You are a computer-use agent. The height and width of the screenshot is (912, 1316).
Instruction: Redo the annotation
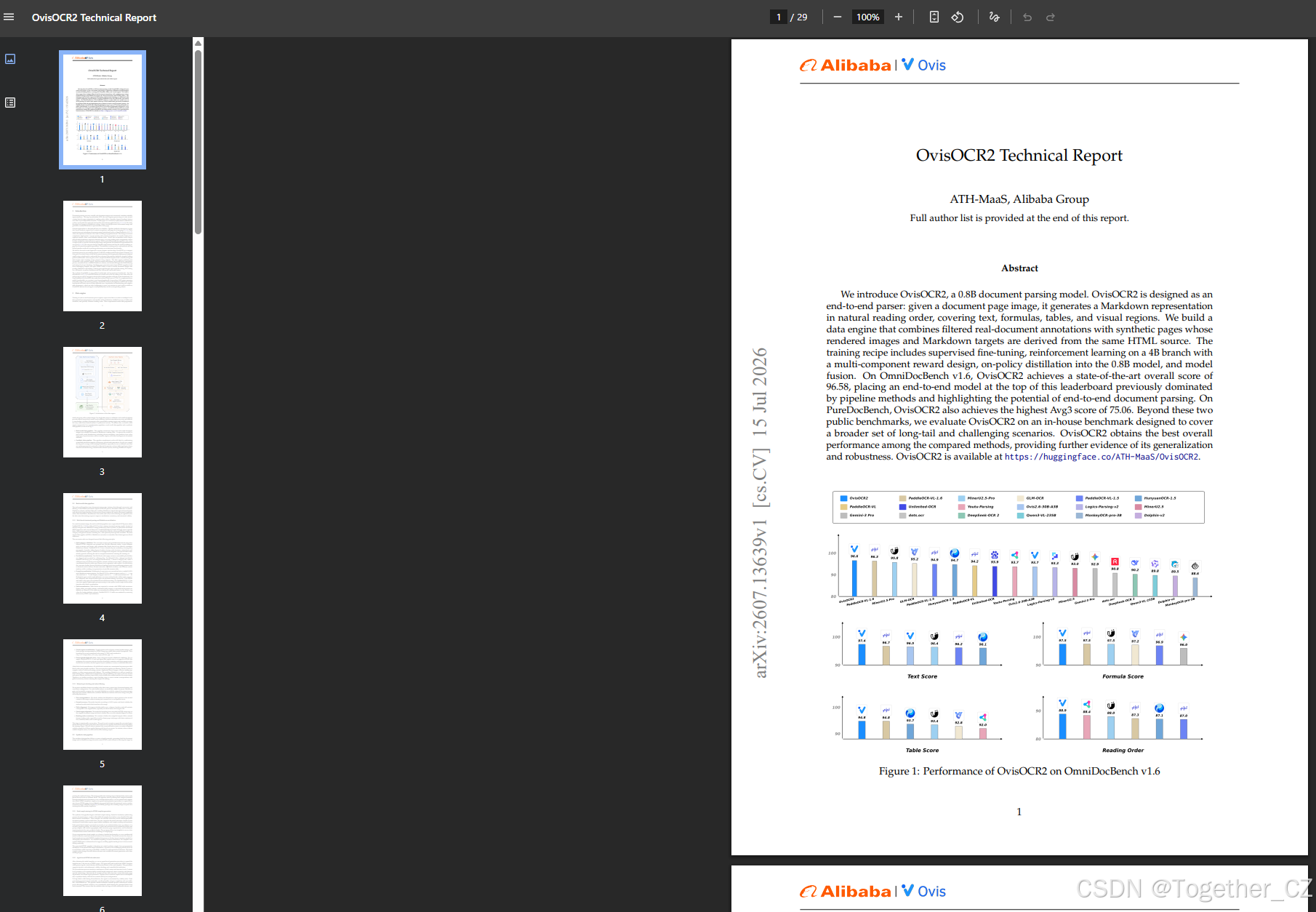click(1051, 17)
